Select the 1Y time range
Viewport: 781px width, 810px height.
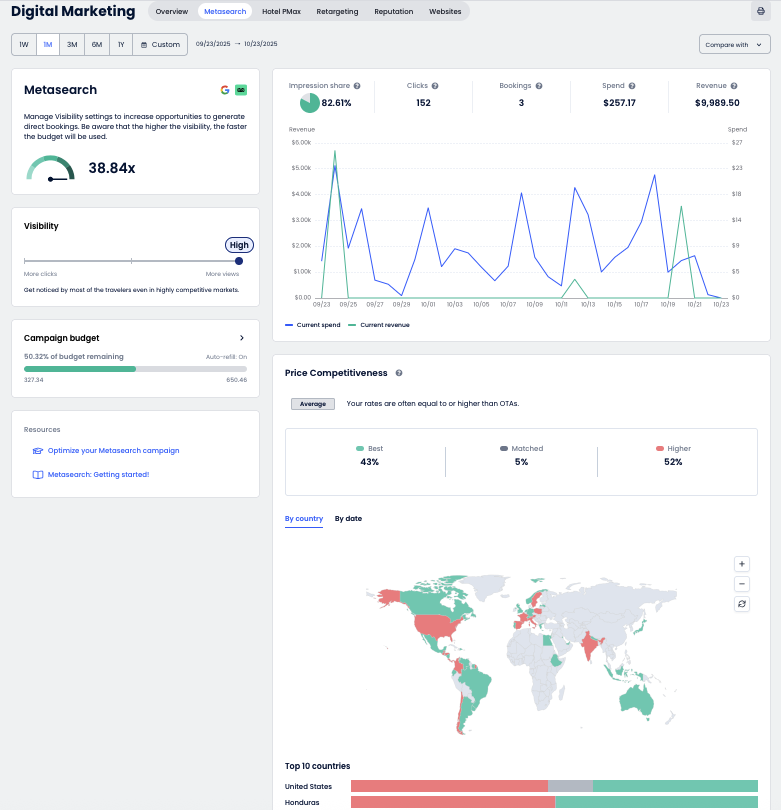120,44
